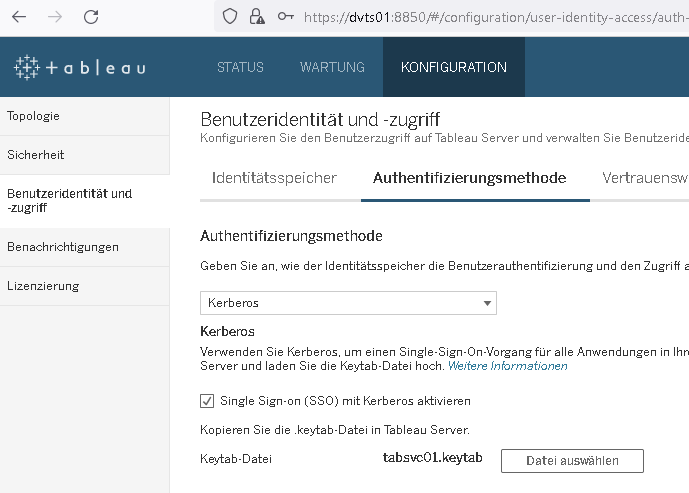This screenshot has width=689, height=493.
Task: Go to Sicherheit in the sidebar
Action: tap(36, 156)
